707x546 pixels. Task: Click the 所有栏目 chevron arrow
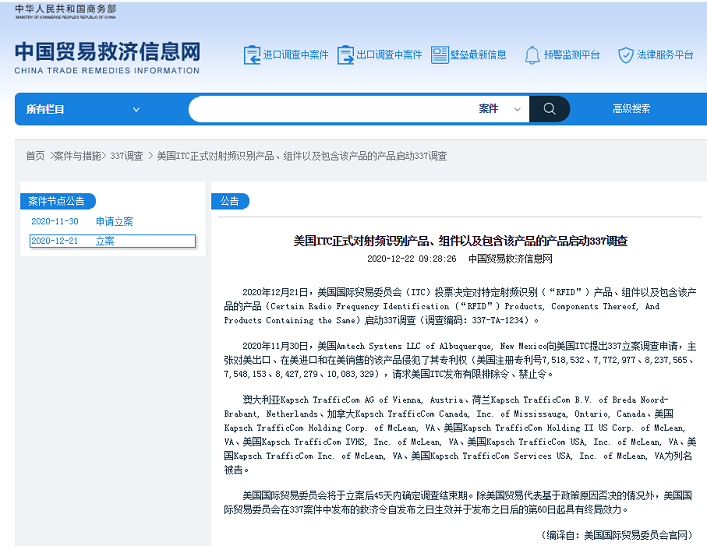point(136,110)
